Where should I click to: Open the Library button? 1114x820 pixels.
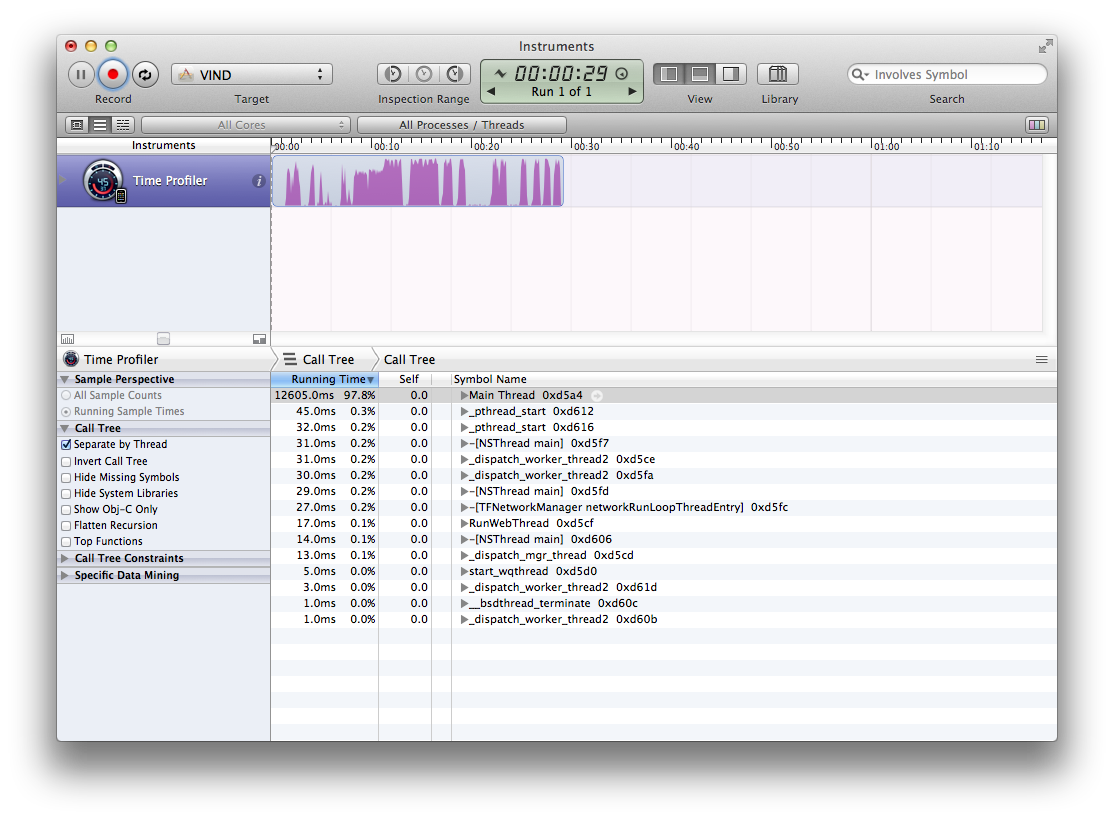pos(778,74)
